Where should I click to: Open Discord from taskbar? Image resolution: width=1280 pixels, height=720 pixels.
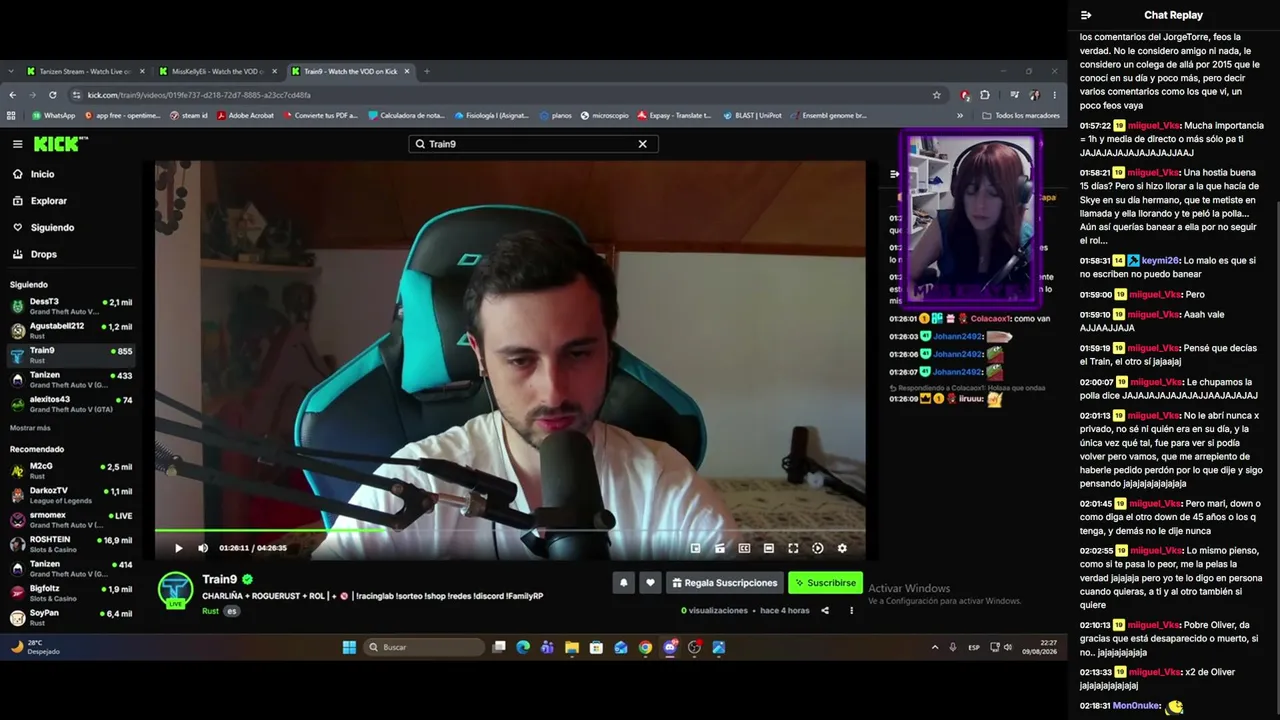[x=670, y=647]
